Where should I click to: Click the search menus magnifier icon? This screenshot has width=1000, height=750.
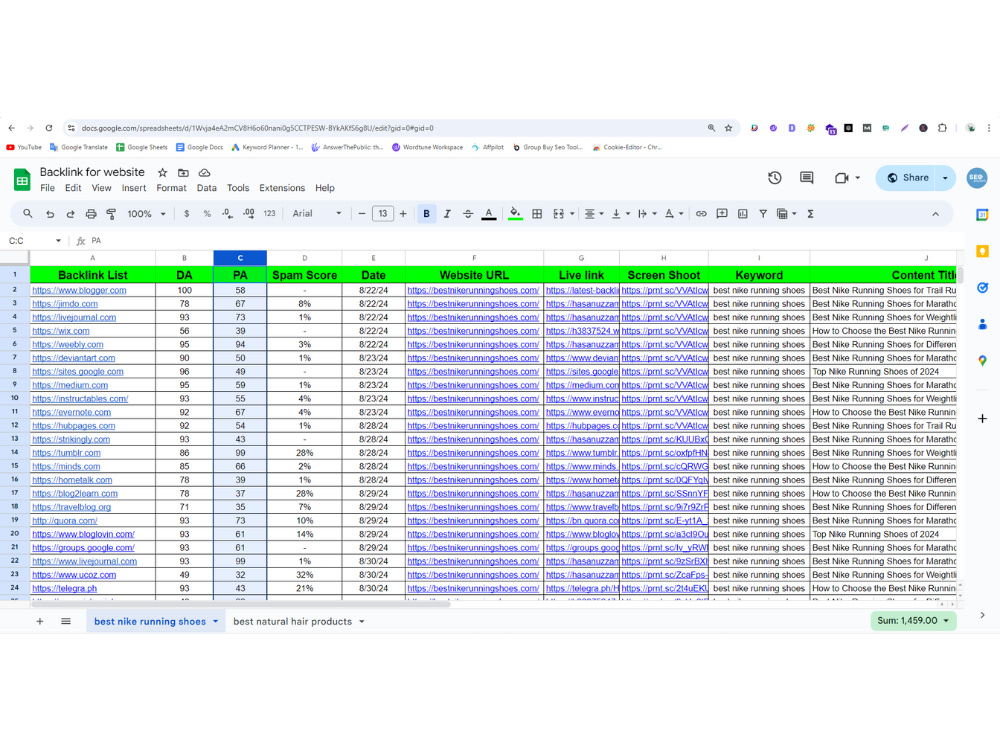(x=27, y=214)
